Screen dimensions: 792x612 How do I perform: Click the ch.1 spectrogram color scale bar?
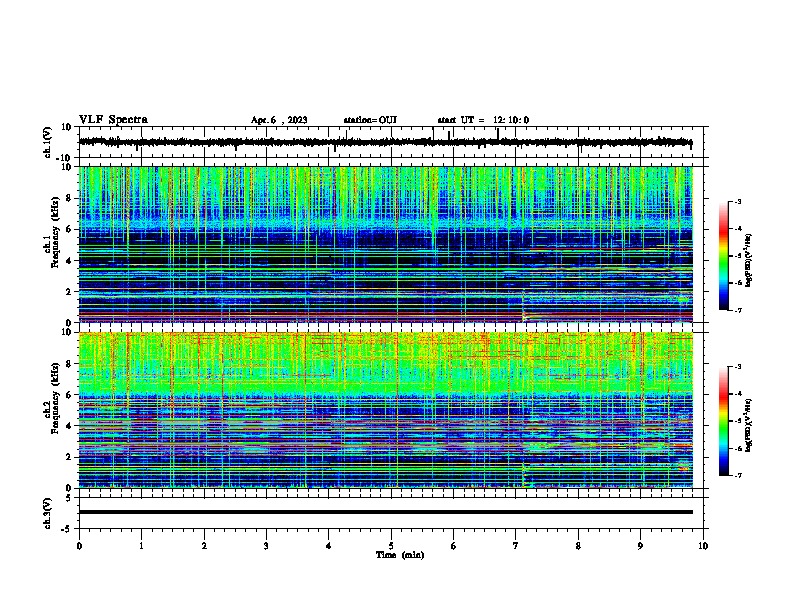(724, 256)
